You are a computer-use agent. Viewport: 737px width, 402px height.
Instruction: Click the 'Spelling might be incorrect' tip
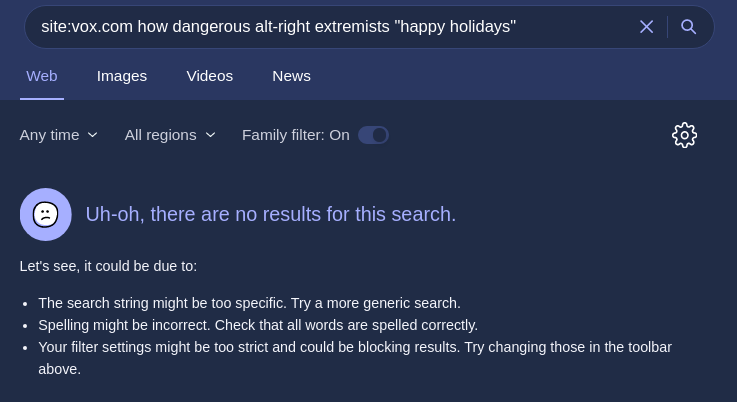point(258,325)
